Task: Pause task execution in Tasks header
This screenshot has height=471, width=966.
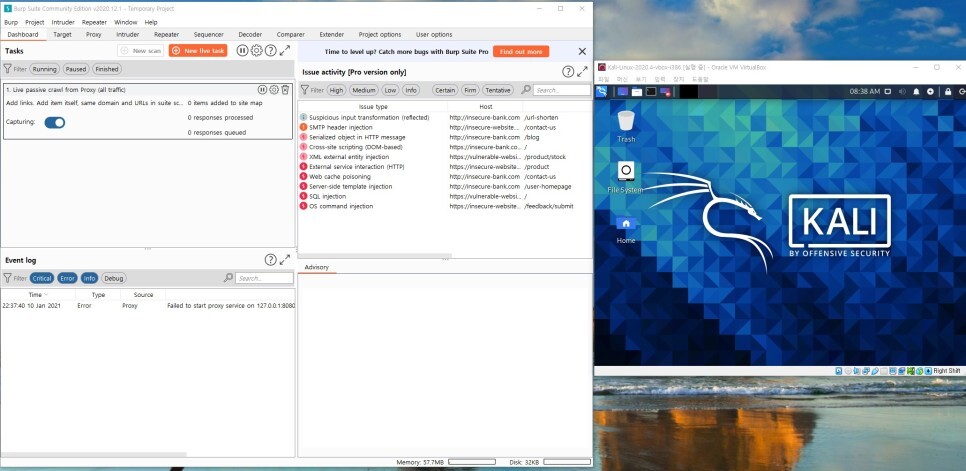Action: tap(243, 51)
